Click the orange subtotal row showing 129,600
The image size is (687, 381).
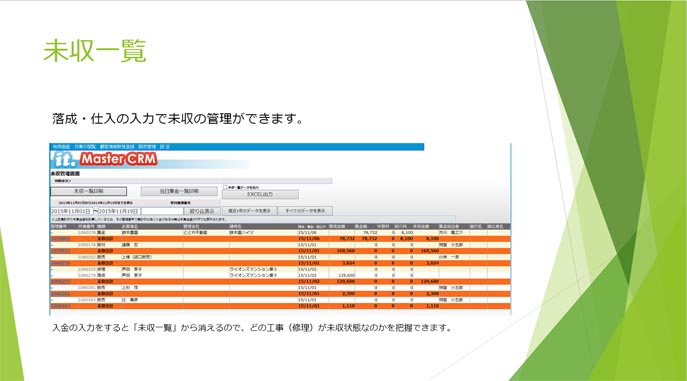click(x=280, y=282)
